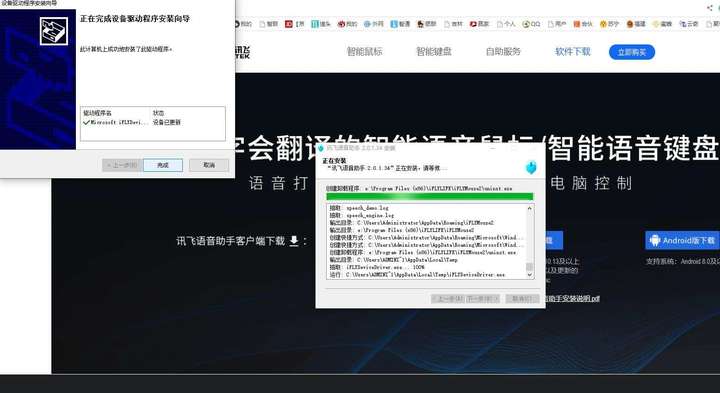Click the 运行 iFLYDeviceDriver.exe log line
Viewport: 720px width, 393px height.
point(417,275)
